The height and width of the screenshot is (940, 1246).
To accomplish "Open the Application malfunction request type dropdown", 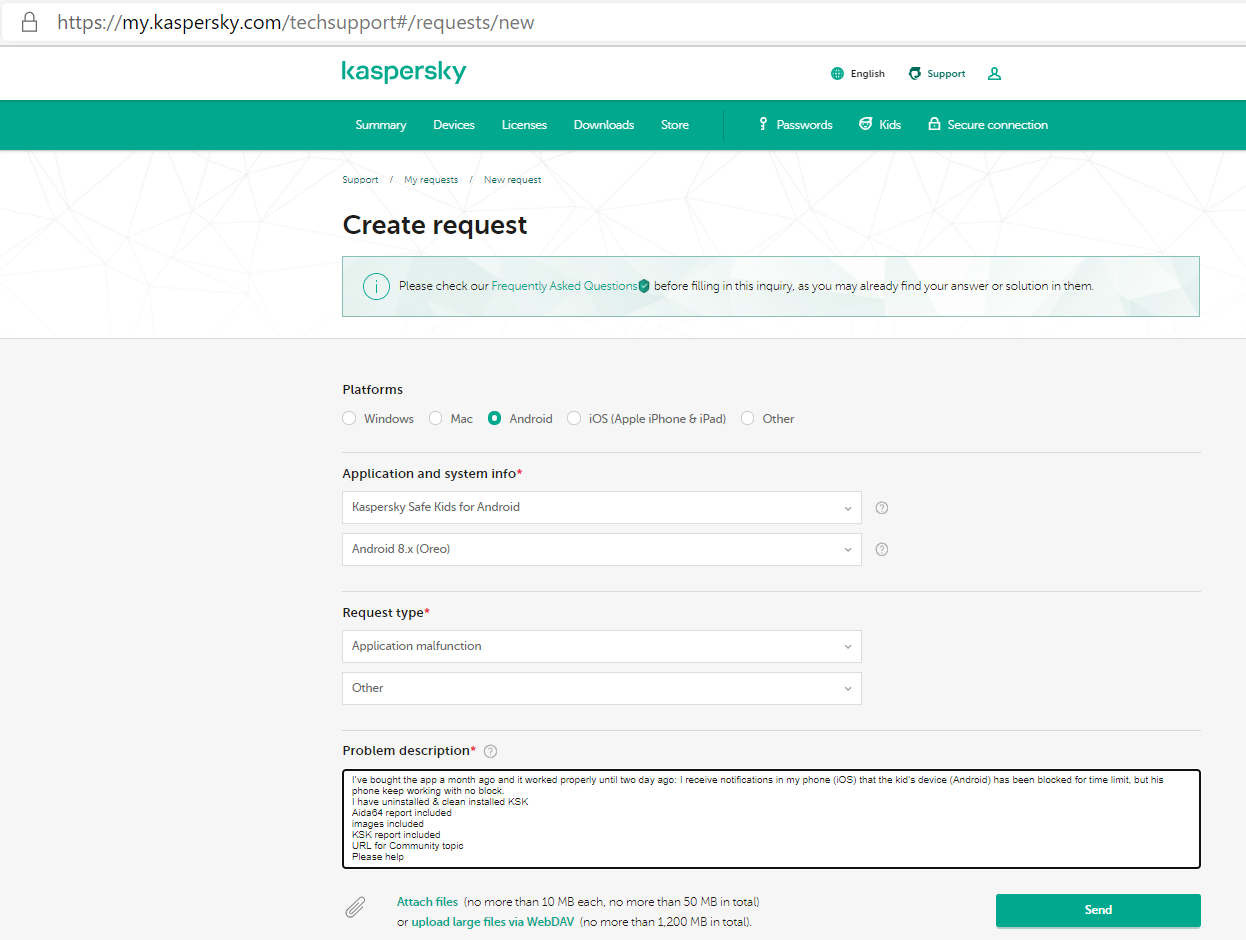I will coord(602,646).
